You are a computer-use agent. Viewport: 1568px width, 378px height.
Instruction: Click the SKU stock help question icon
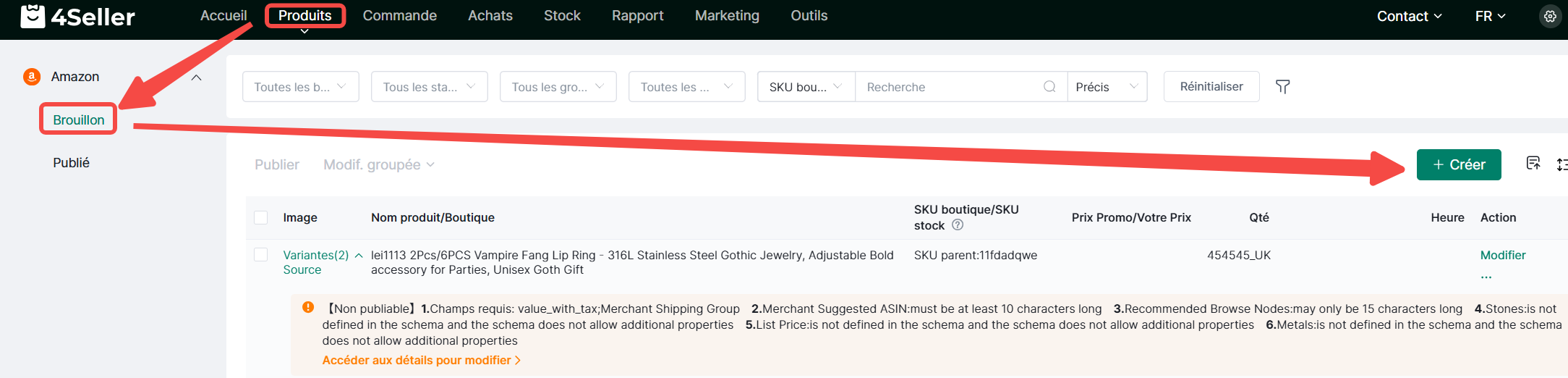(x=958, y=225)
